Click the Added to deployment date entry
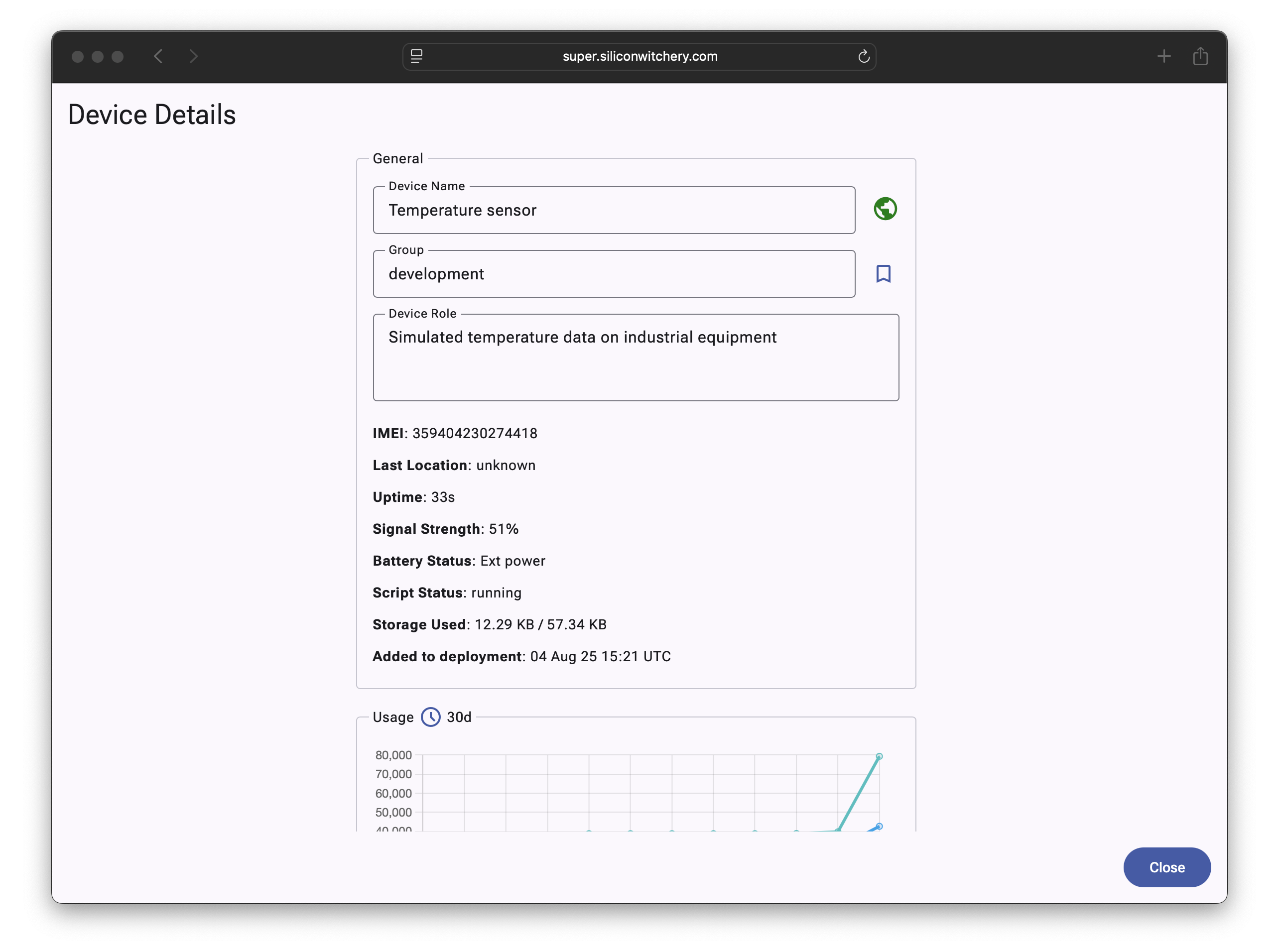This screenshot has height=952, width=1280. tap(521, 657)
